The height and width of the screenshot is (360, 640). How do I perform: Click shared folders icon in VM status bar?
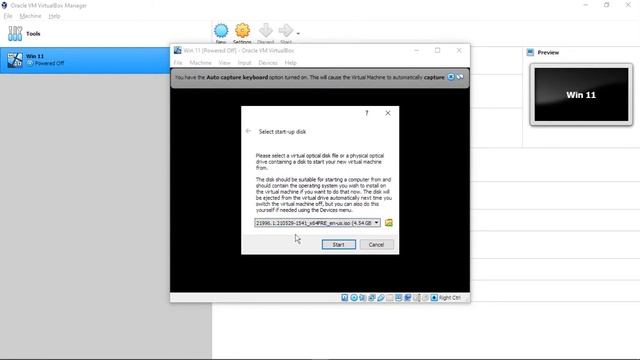(x=389, y=298)
